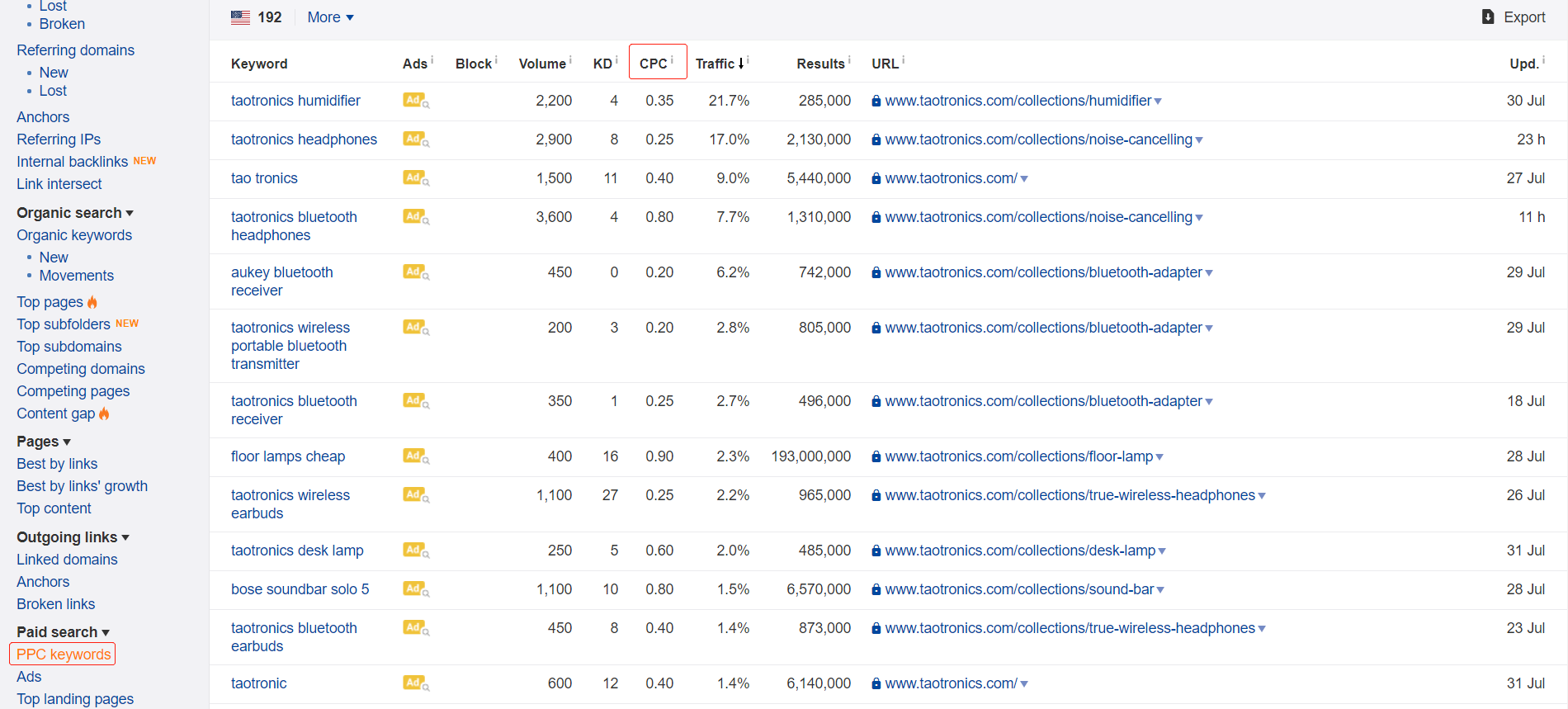Open the More dropdown

tap(330, 17)
